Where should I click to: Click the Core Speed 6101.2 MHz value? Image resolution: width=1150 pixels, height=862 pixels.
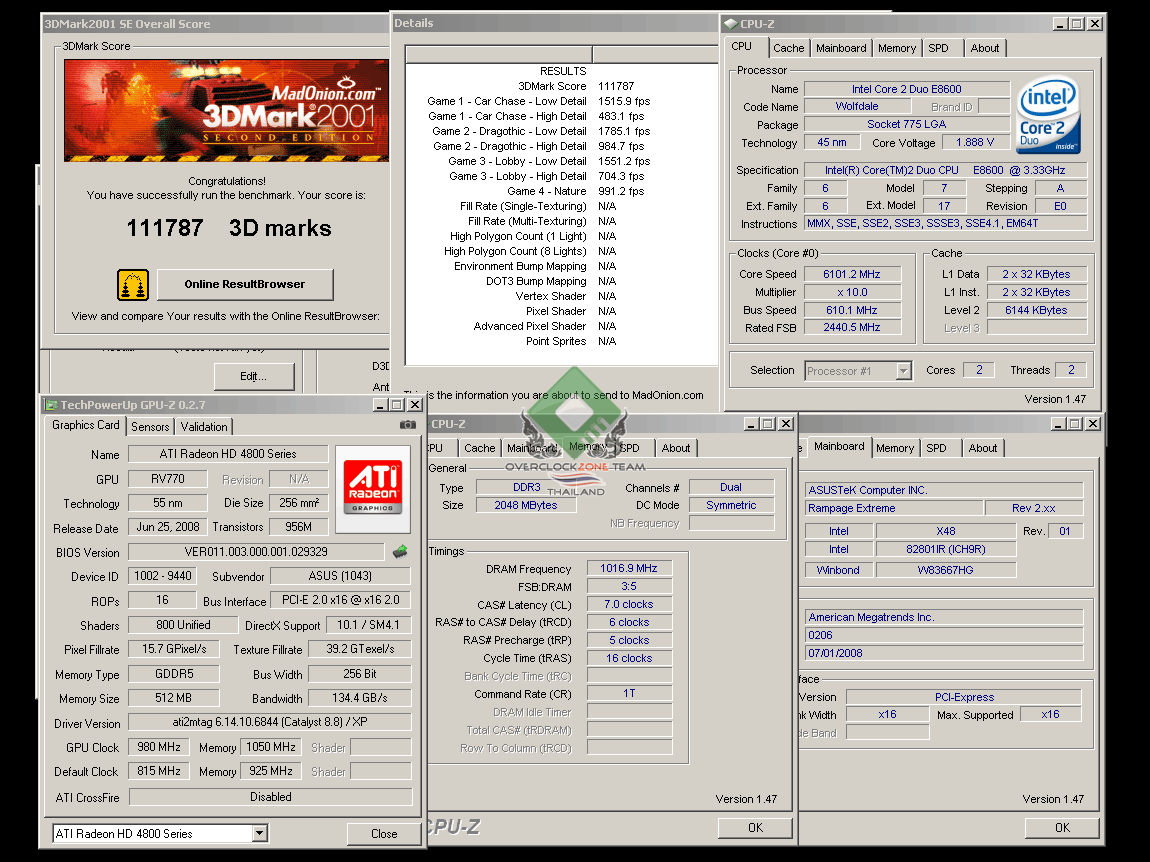pyautogui.click(x=852, y=274)
